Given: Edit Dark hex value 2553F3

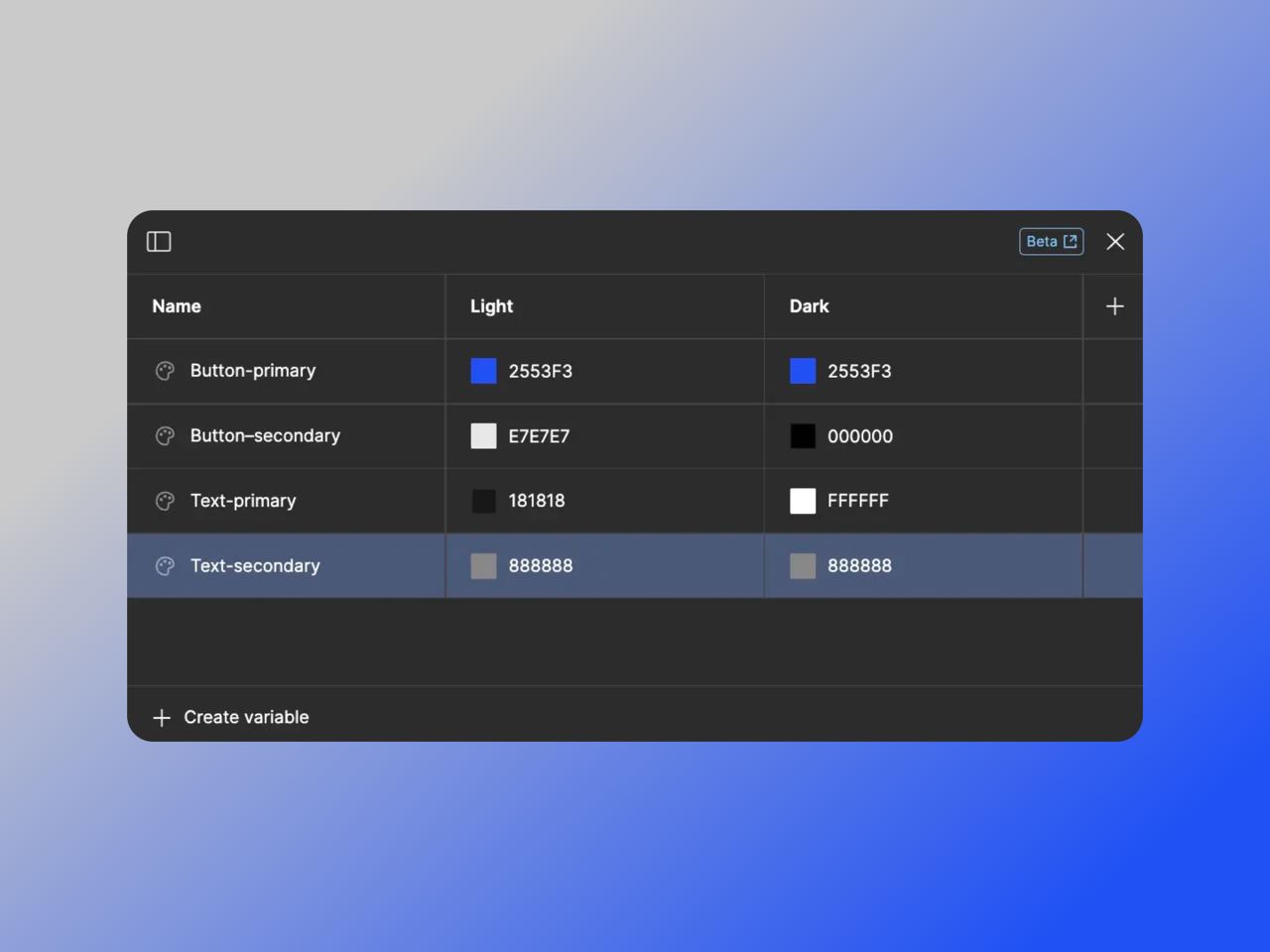Looking at the screenshot, I should pyautogui.click(x=859, y=371).
